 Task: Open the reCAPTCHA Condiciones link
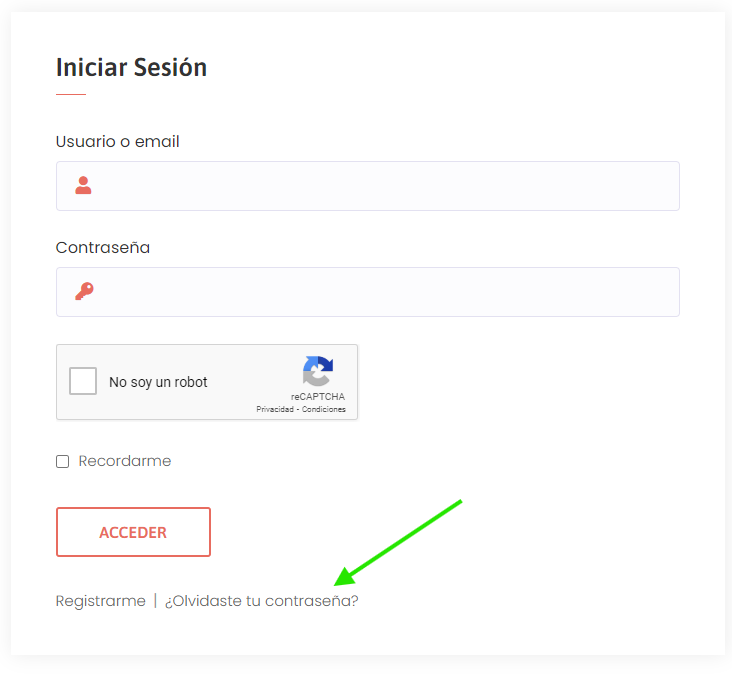(x=324, y=409)
